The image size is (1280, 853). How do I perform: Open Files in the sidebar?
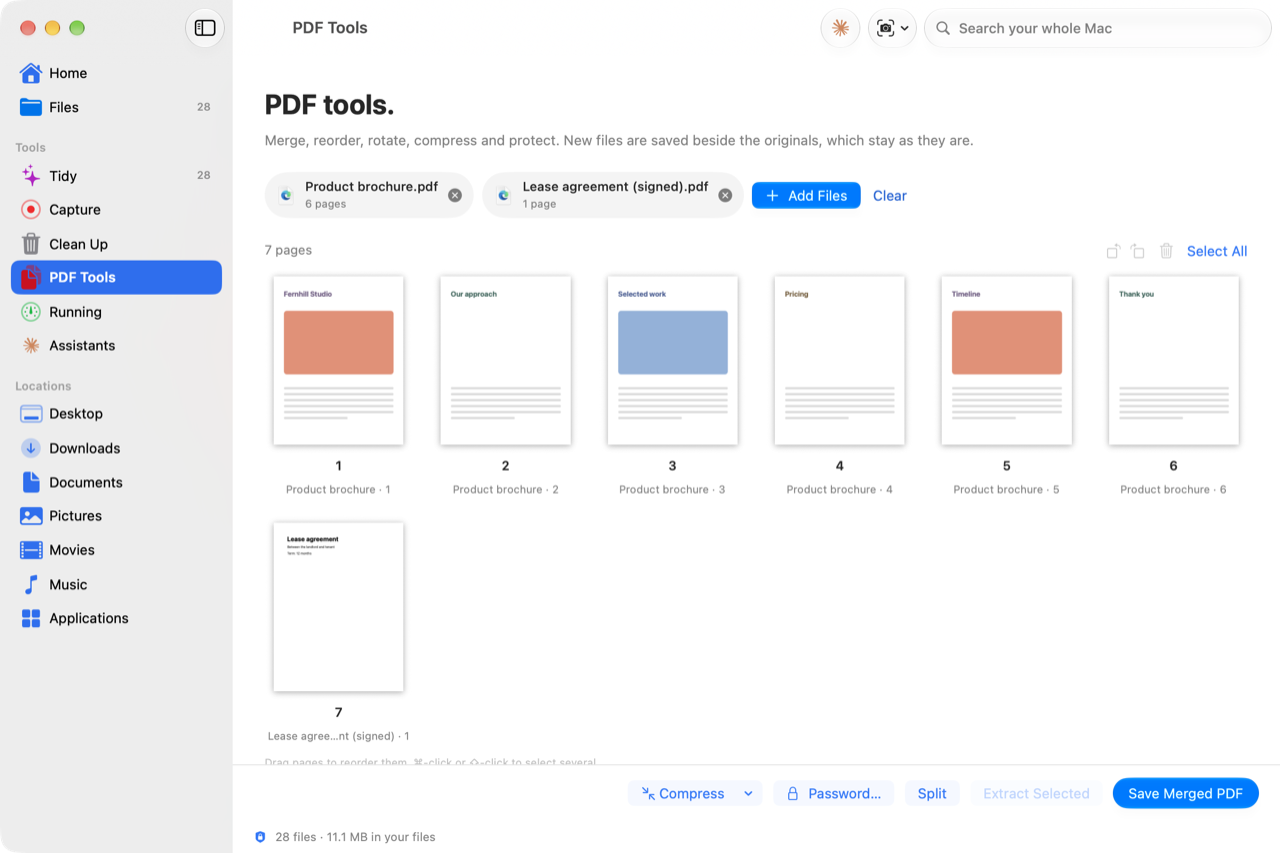[x=116, y=107]
